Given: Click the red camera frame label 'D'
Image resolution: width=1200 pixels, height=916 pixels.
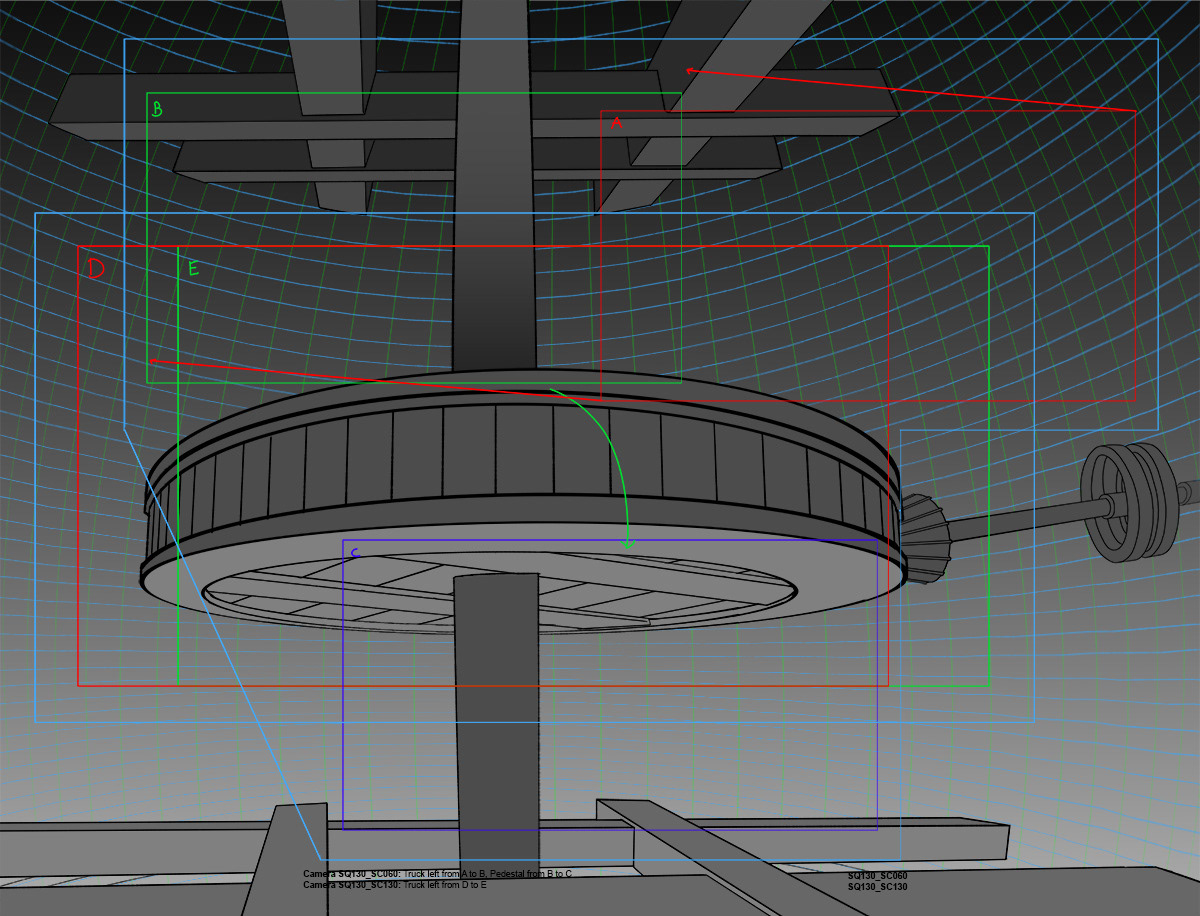Looking at the screenshot, I should [x=96, y=268].
